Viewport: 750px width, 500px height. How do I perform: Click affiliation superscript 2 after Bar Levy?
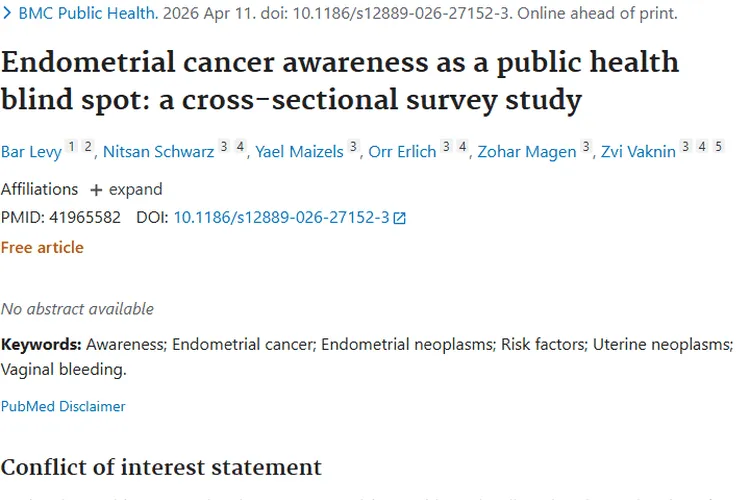tap(88, 147)
